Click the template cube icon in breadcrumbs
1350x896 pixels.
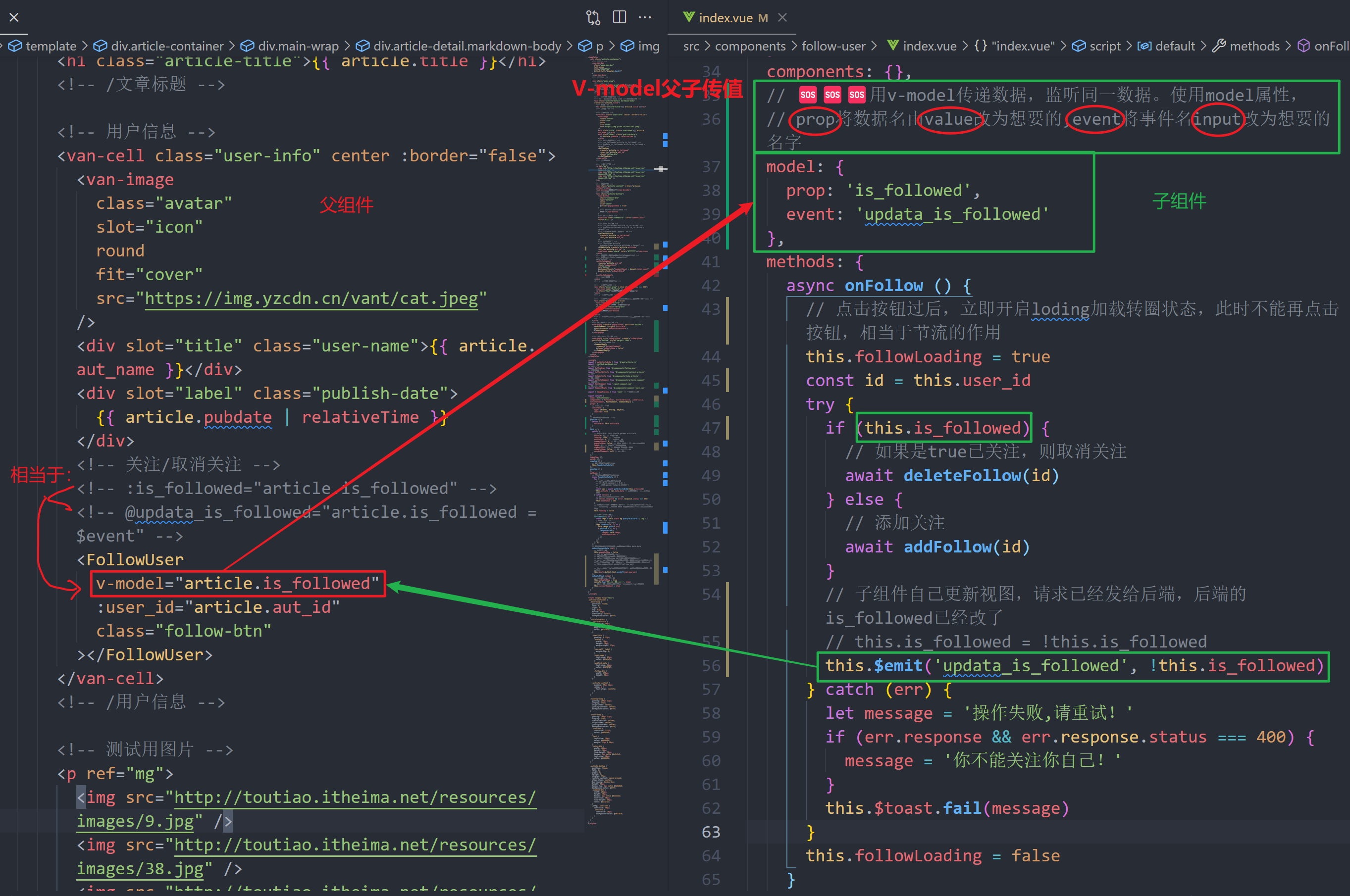coord(16,46)
